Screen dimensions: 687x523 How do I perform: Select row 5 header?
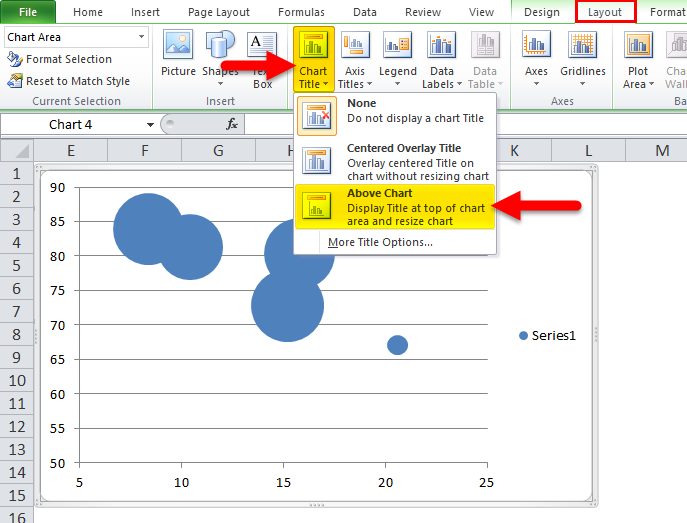coord(17,265)
